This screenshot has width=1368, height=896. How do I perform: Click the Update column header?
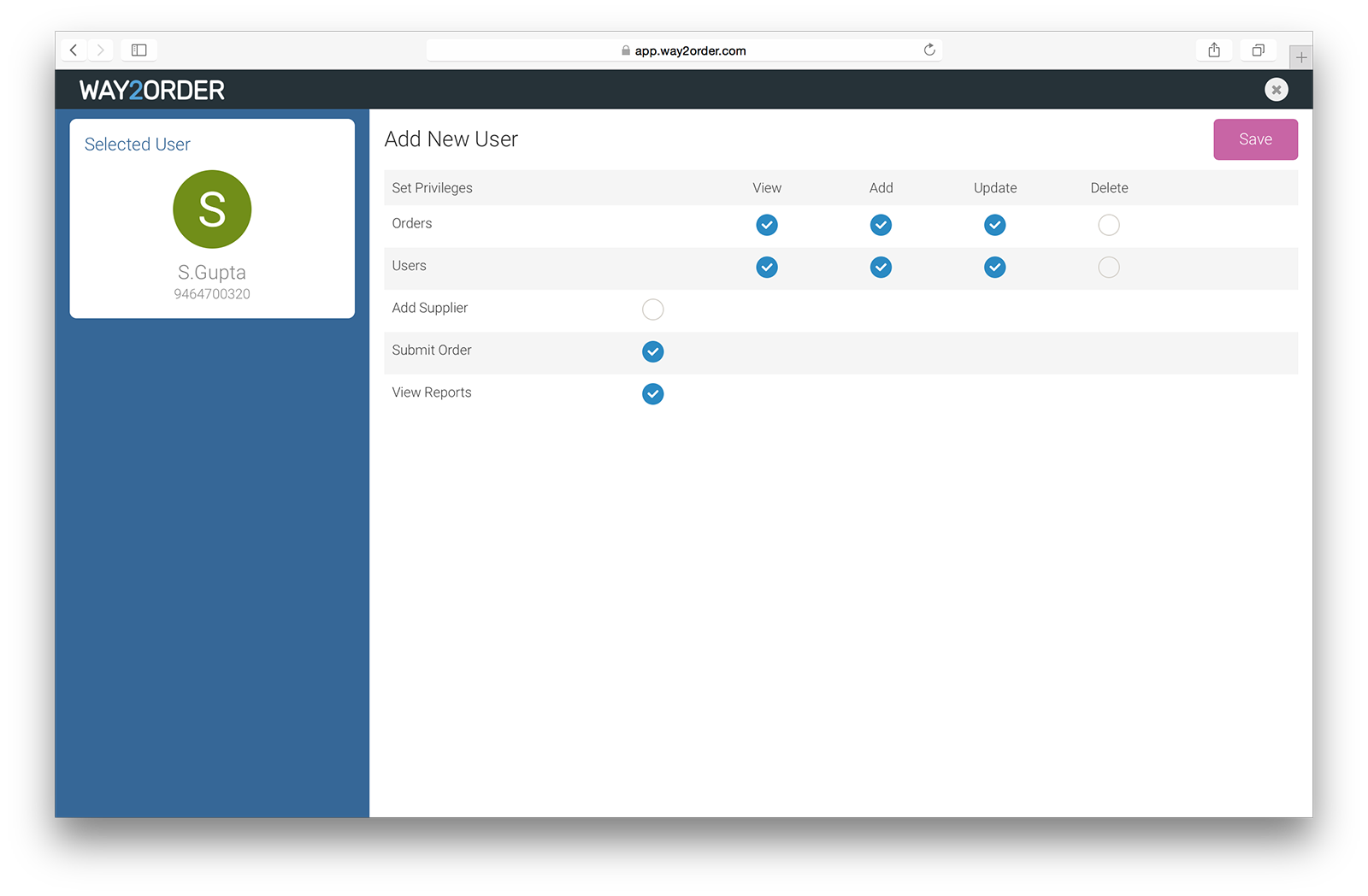click(995, 188)
